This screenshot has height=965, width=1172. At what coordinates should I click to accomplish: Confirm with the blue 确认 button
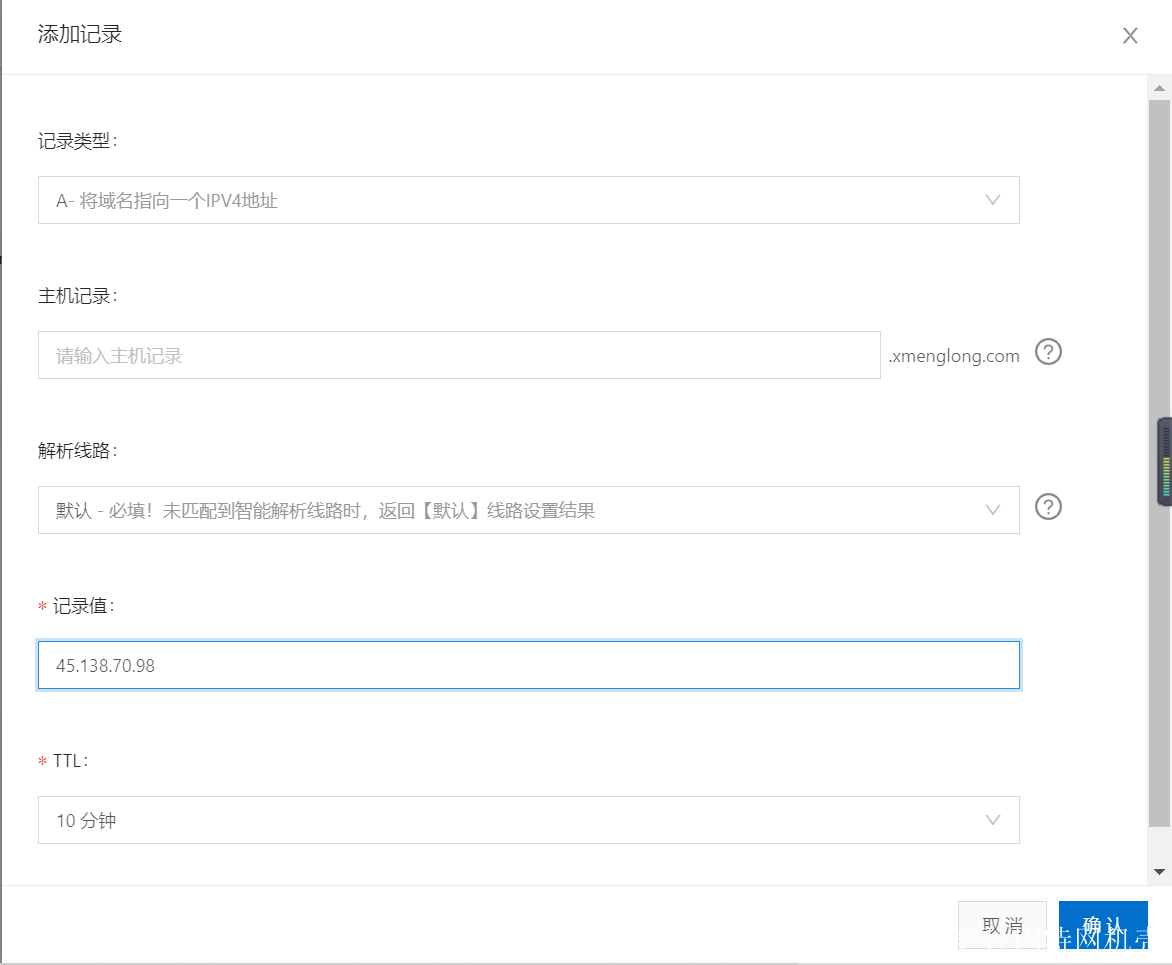pos(1102,925)
